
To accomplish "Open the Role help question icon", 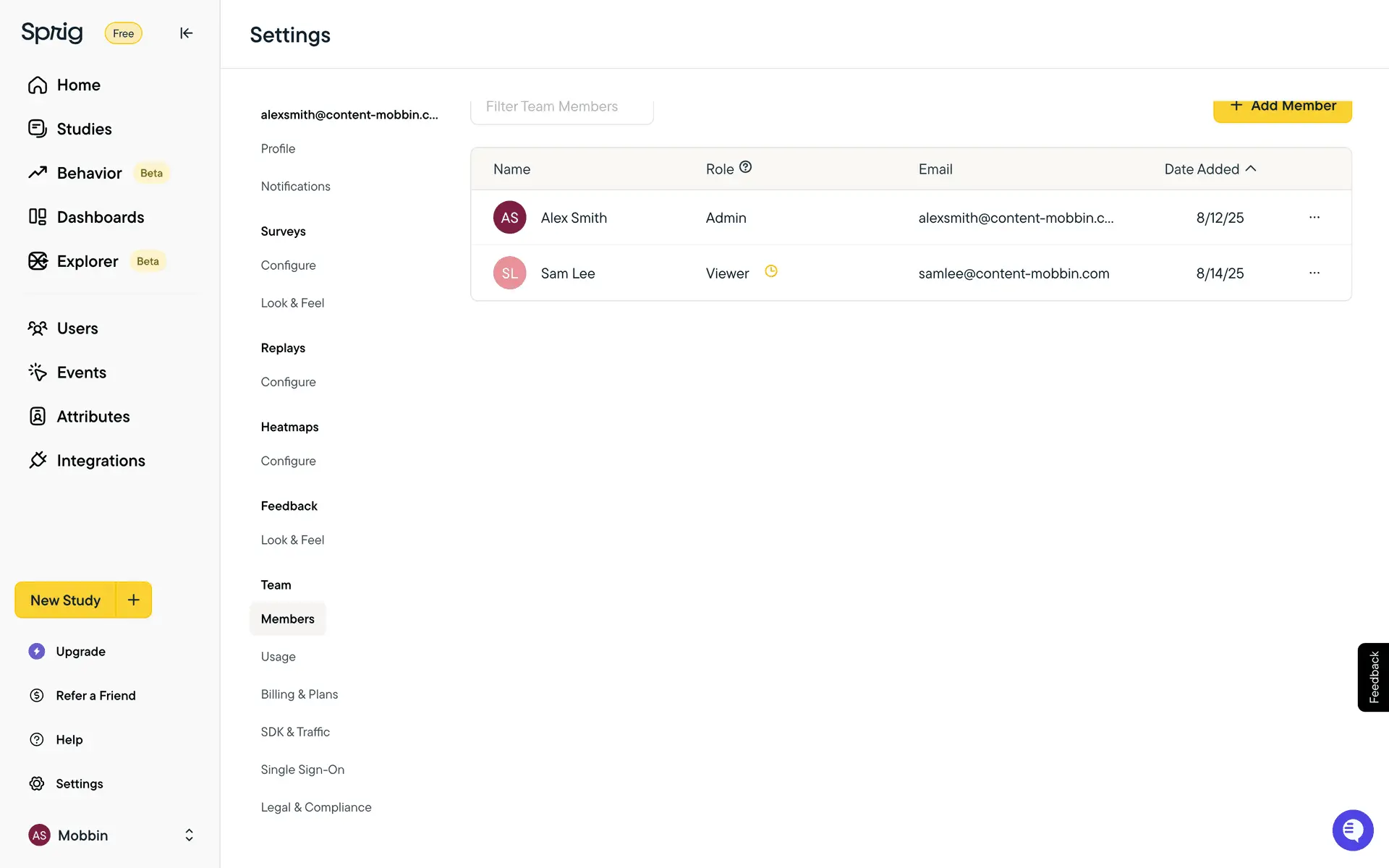I will click(x=745, y=167).
